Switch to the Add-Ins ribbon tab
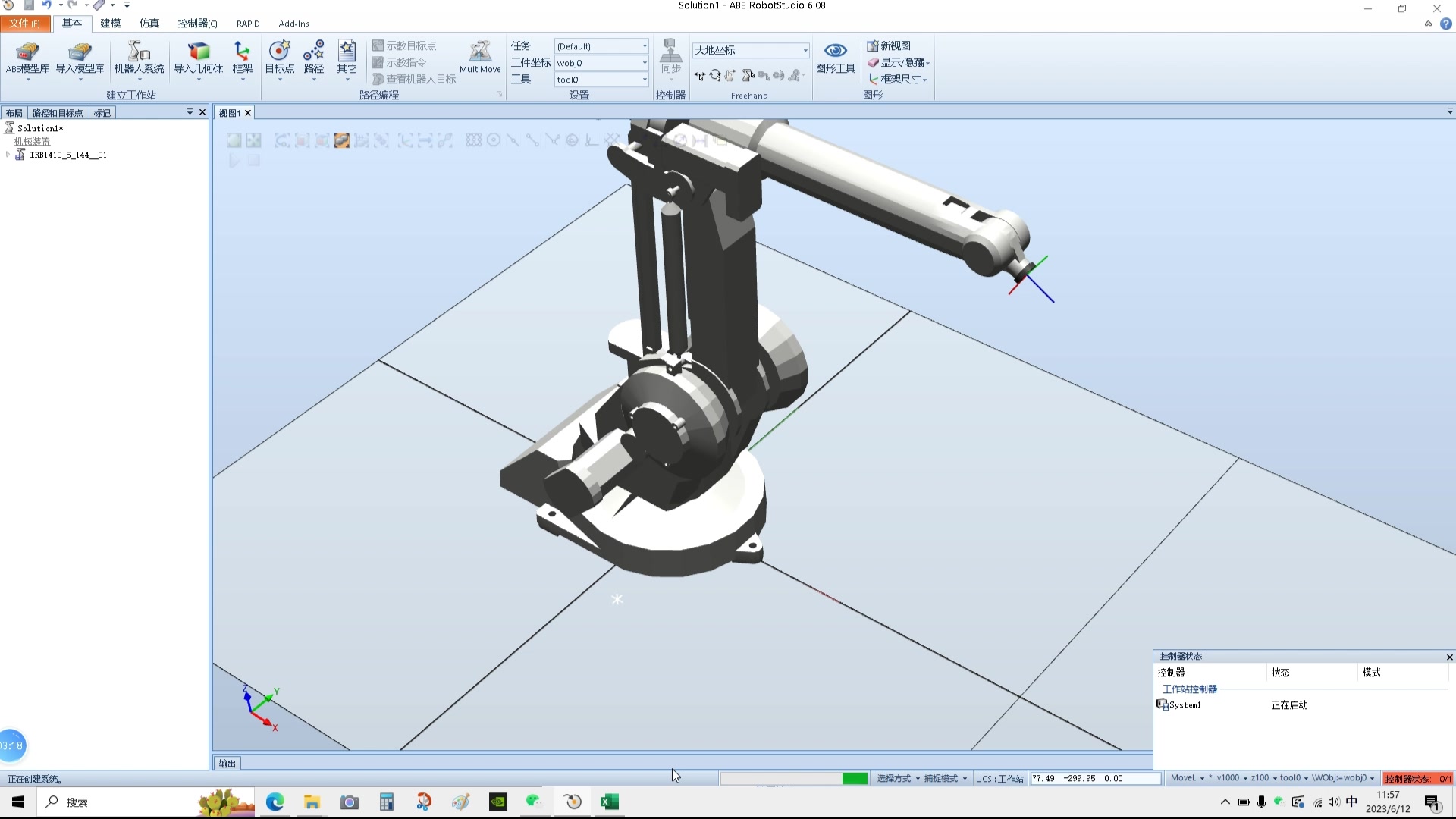This screenshot has width=1456, height=819. 293,24
